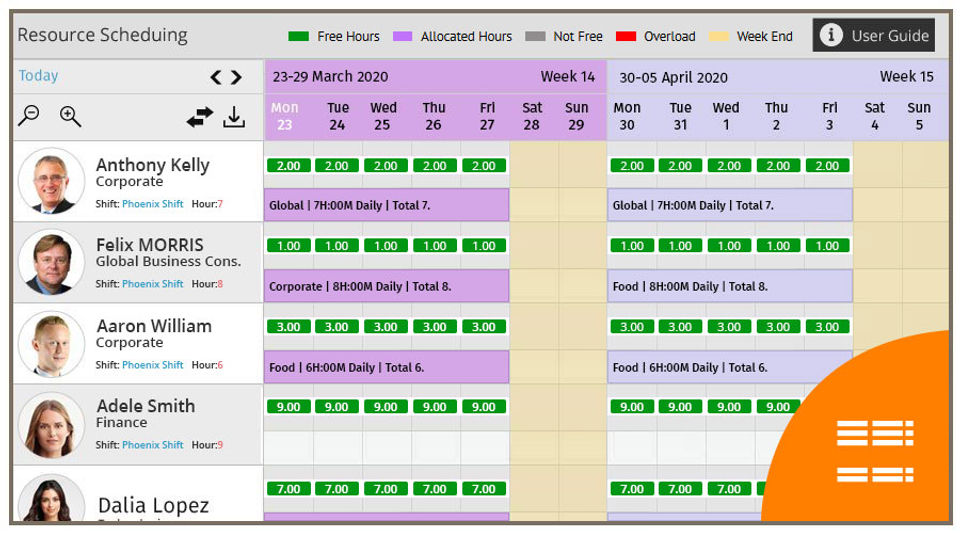The width and height of the screenshot is (960, 533).
Task: Select the Fri 27 column header
Action: [x=487, y=116]
